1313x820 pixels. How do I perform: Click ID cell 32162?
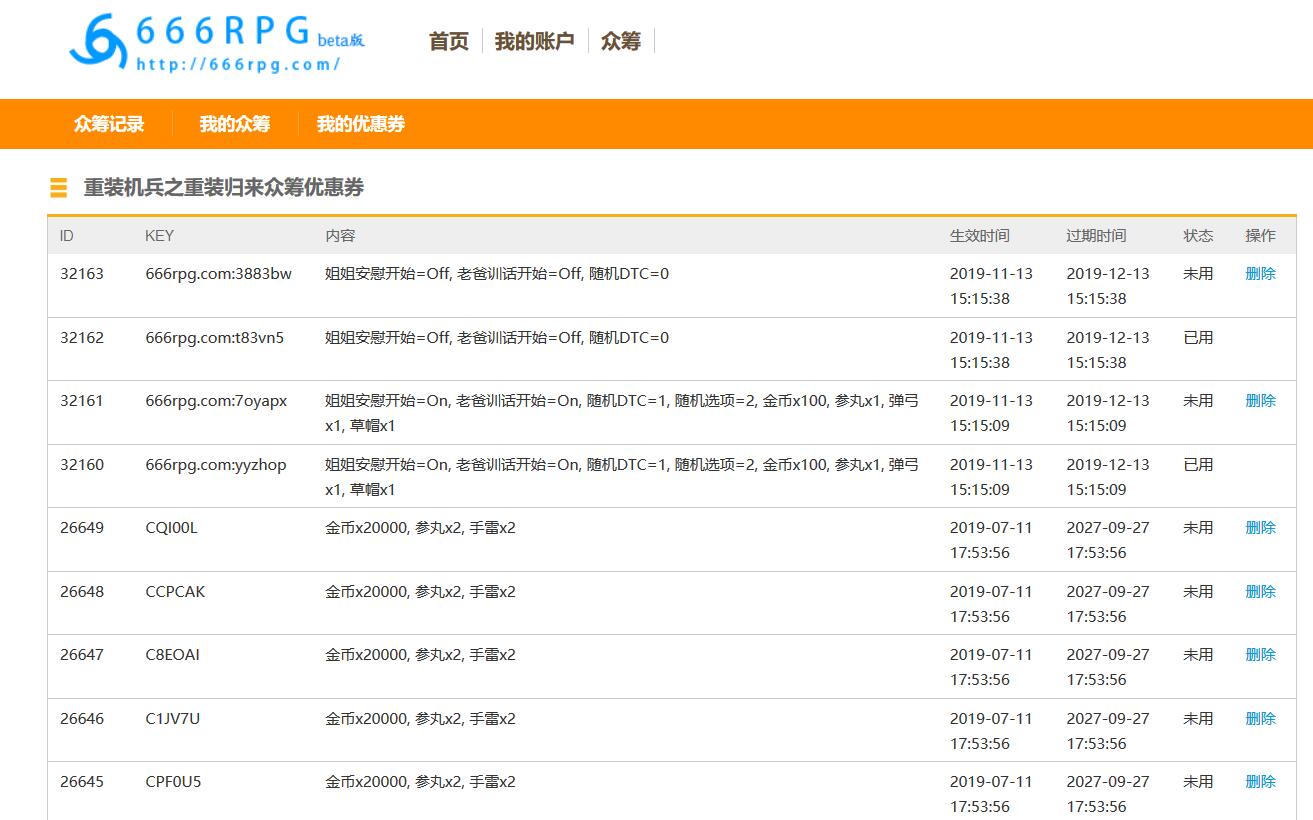pos(82,337)
